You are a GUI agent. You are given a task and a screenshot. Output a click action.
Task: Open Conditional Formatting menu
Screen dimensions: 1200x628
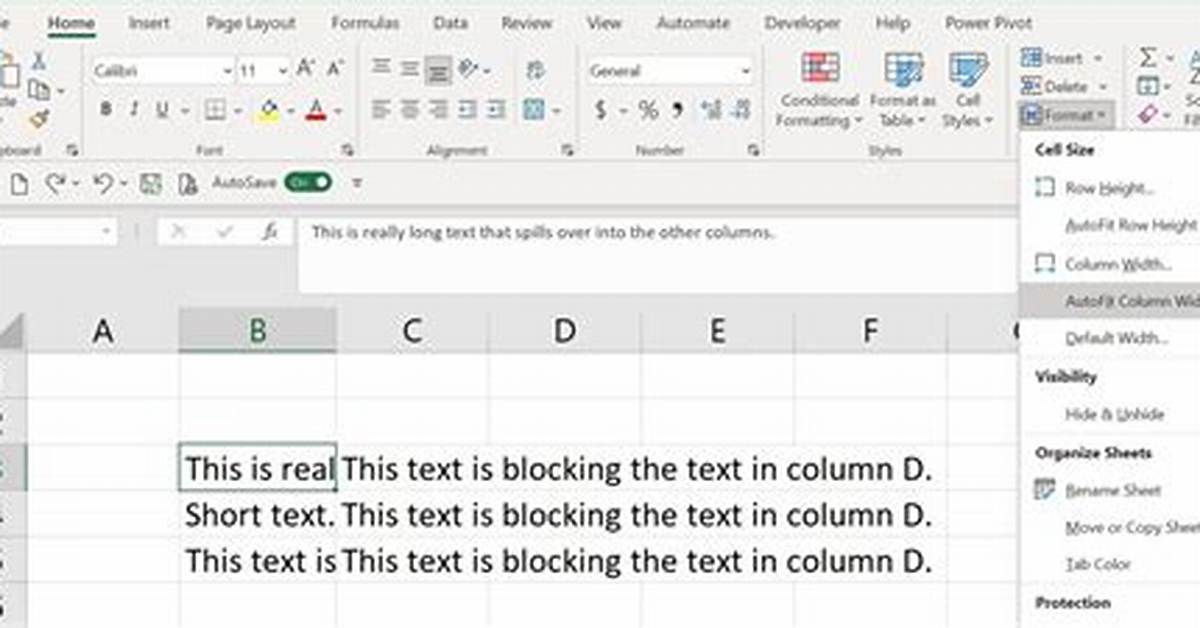pyautogui.click(x=820, y=90)
